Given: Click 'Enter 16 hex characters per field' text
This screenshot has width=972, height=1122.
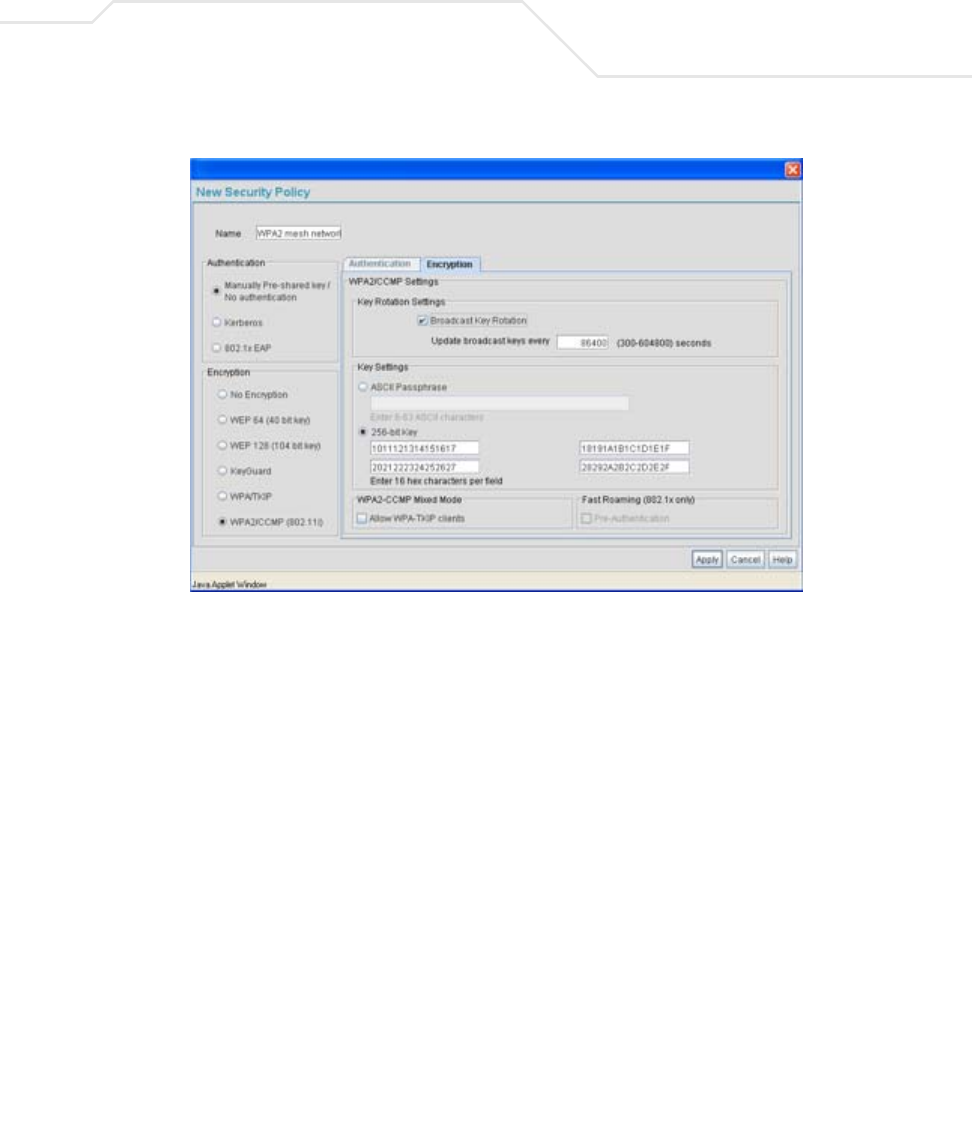Looking at the screenshot, I should click(x=437, y=481).
